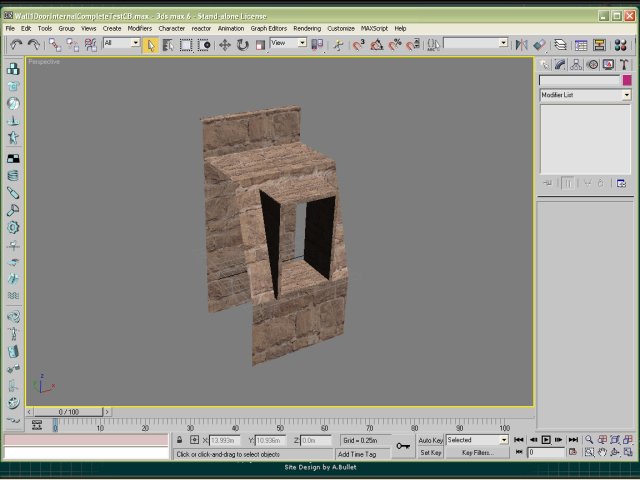This screenshot has height=480, width=640.
Task: Activate the Select and Move tool
Action: (224, 45)
